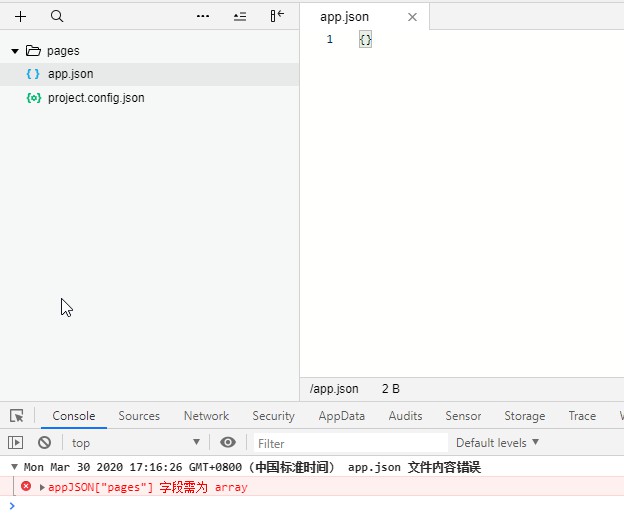624x518 pixels.
Task: Open the Sensor tab
Action: [463, 416]
